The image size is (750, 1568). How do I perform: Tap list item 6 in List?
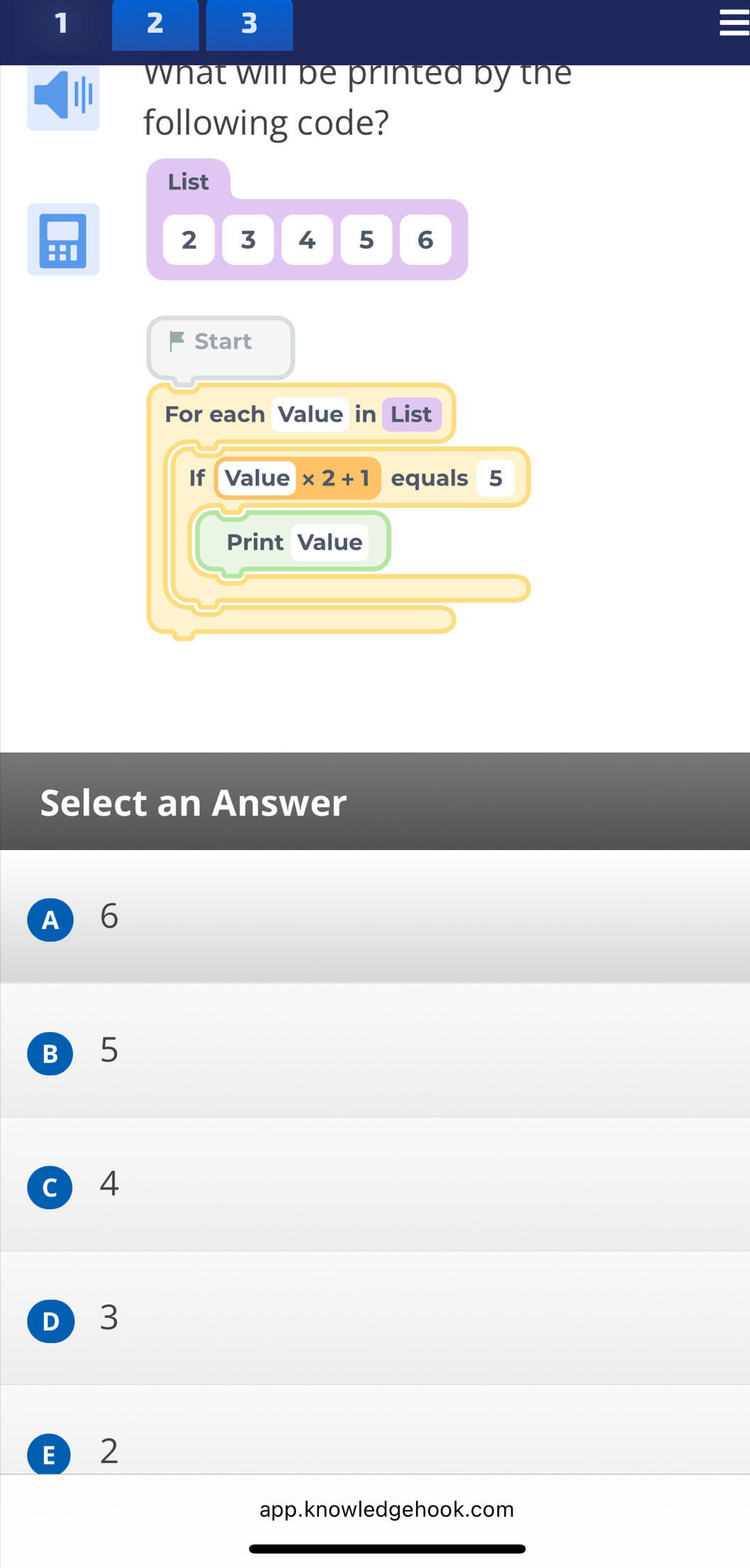click(x=425, y=240)
